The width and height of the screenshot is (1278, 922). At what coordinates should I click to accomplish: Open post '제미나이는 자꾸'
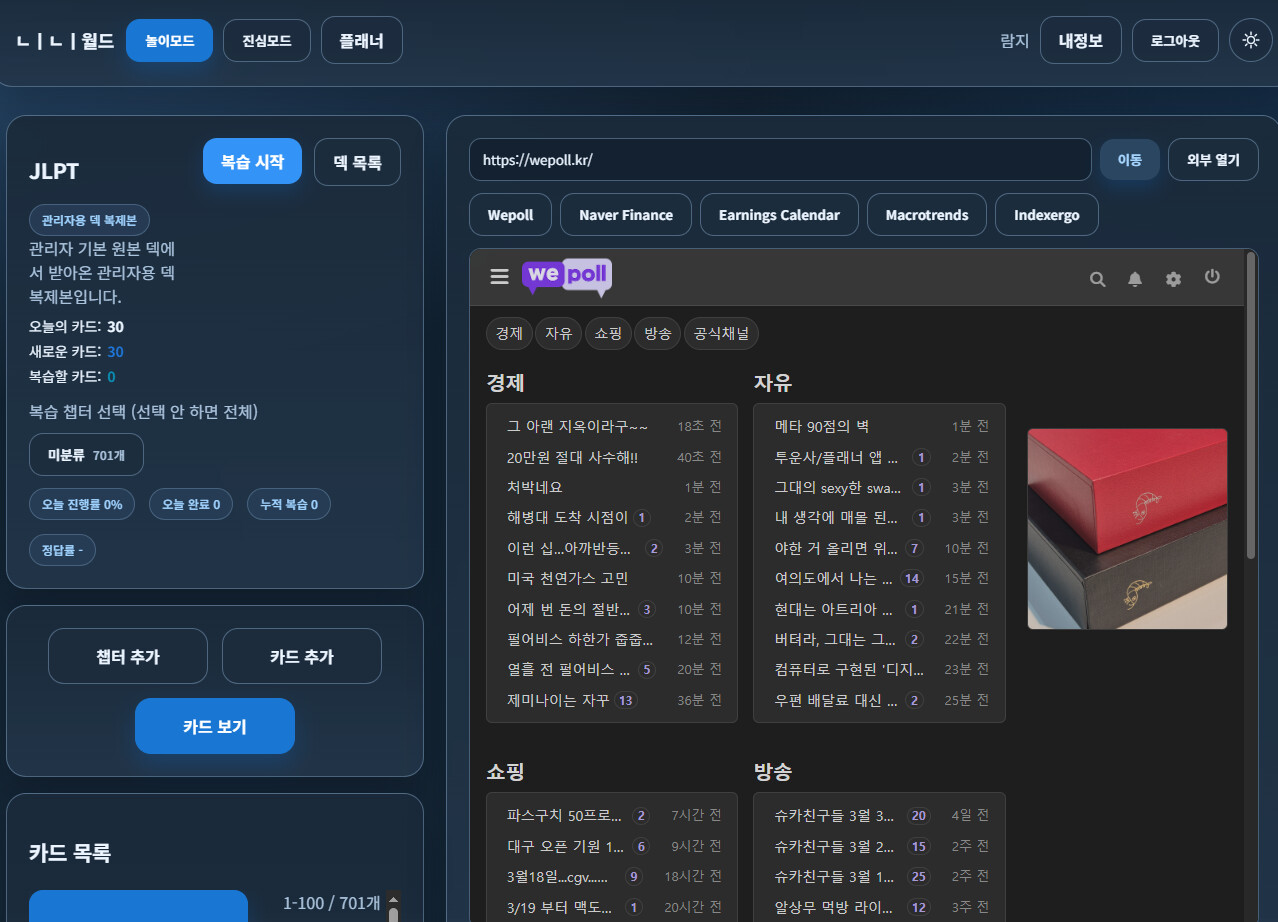(x=557, y=700)
